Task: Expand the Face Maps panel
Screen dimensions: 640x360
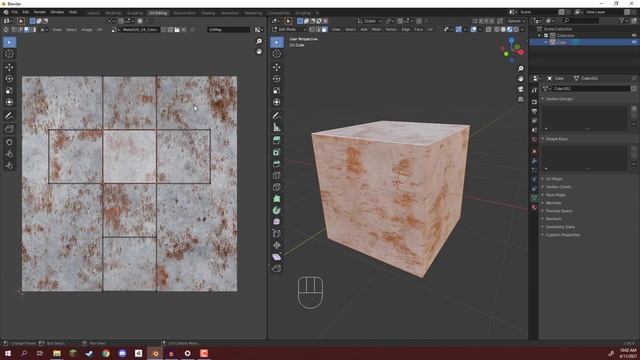Action: (556, 195)
